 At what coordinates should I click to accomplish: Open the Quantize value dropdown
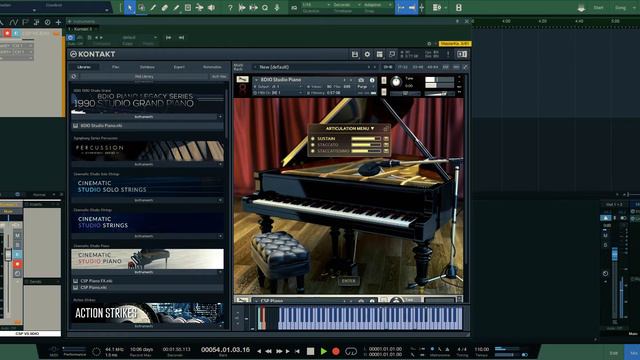[316, 5]
